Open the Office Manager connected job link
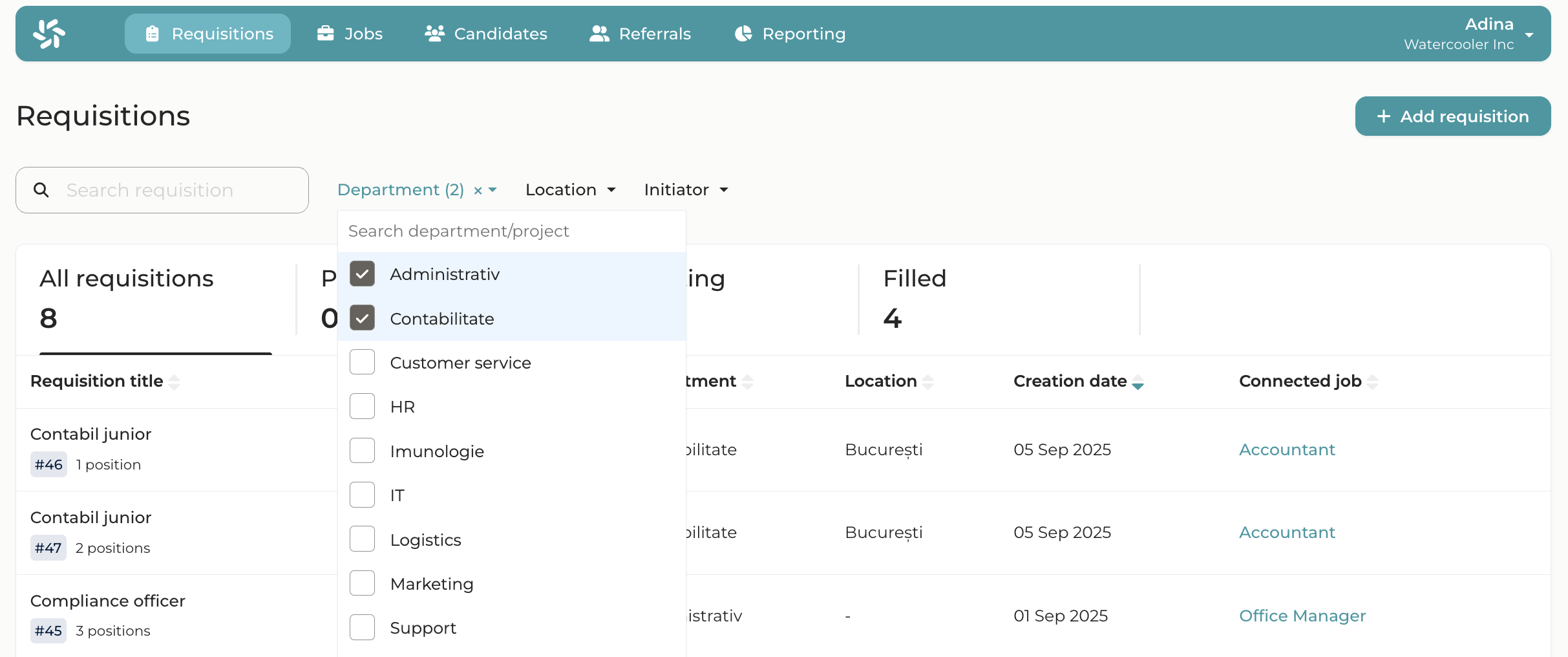The width and height of the screenshot is (1568, 657). tap(1302, 616)
